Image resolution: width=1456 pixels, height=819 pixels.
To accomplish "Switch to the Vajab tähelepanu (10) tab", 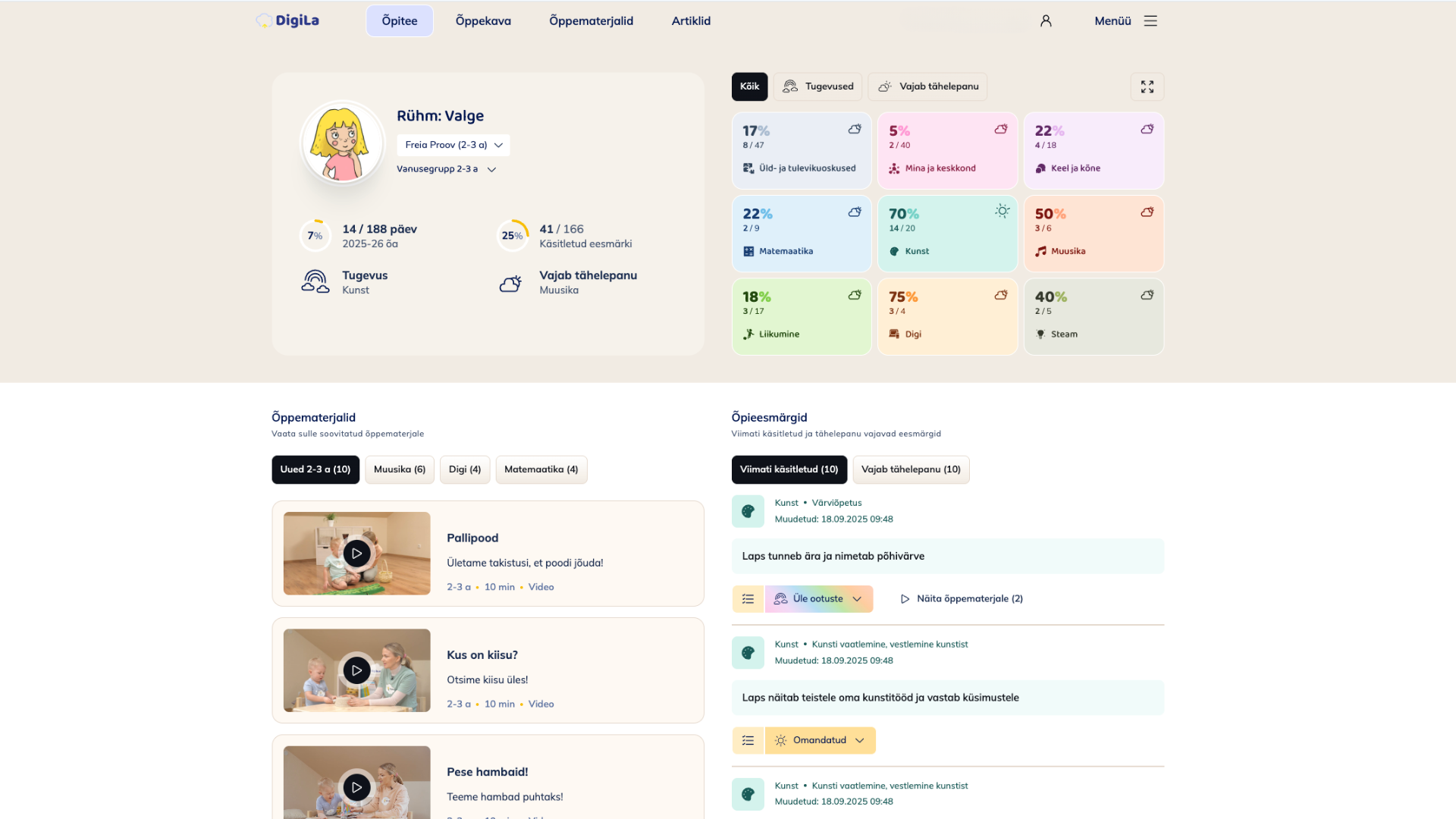I will [910, 469].
